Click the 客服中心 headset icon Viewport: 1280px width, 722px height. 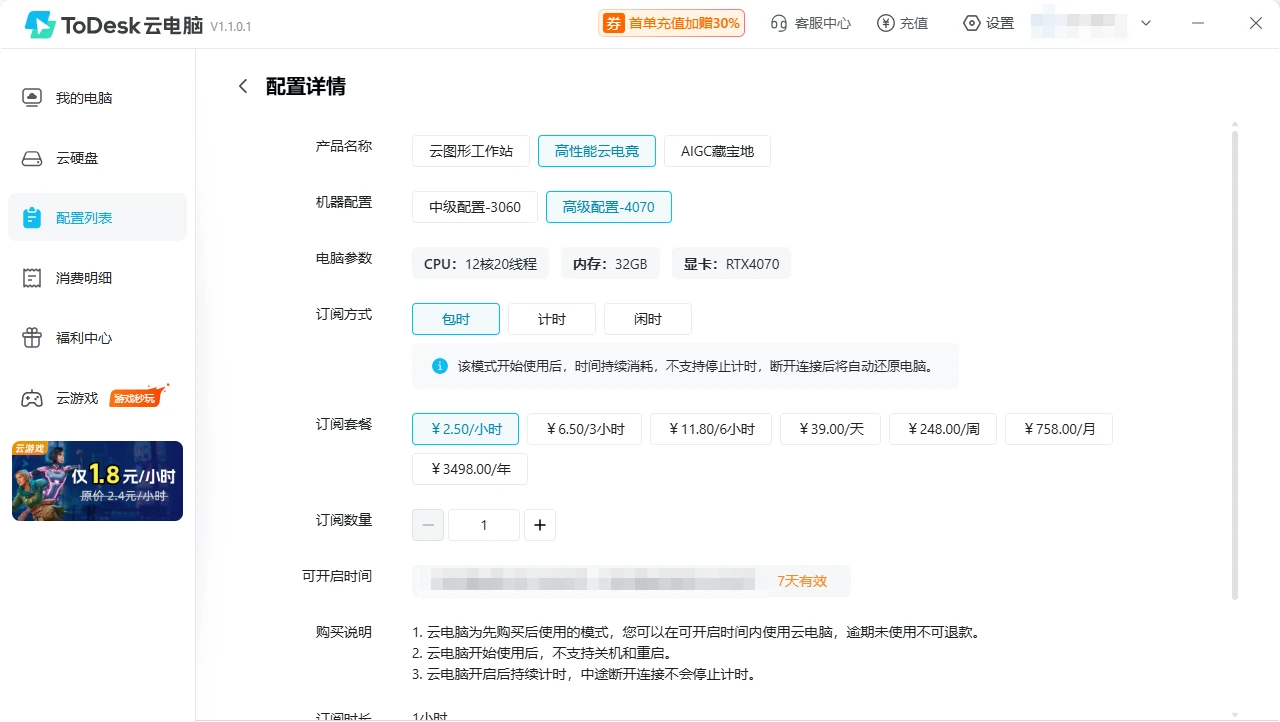point(779,23)
